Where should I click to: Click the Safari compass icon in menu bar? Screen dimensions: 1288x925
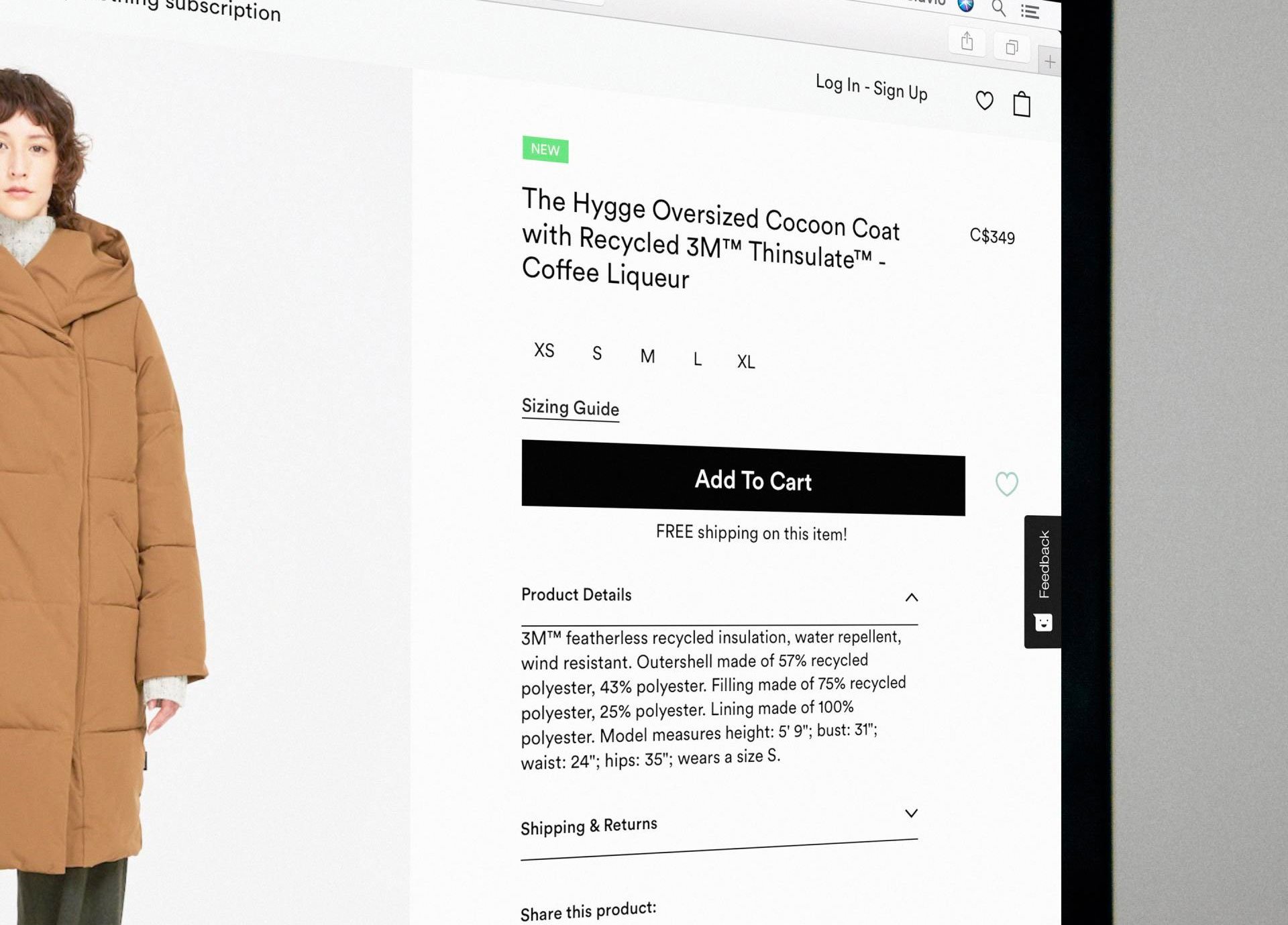[x=965, y=5]
